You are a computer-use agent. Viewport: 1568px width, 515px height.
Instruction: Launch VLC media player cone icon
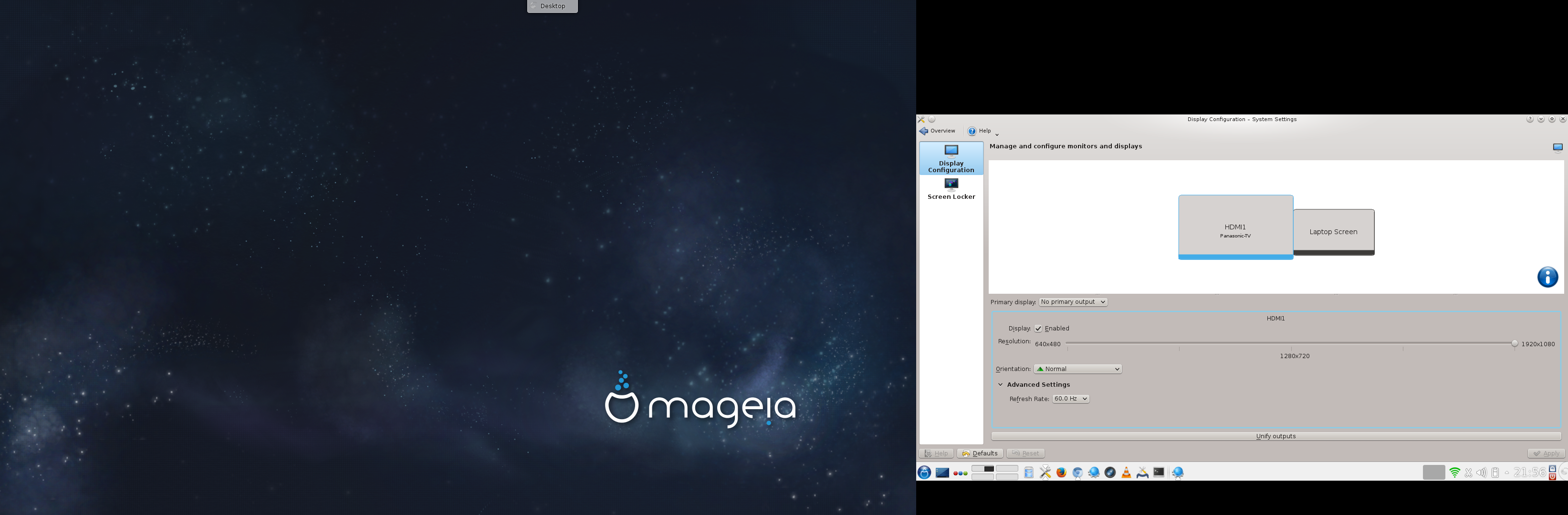[x=1127, y=473]
